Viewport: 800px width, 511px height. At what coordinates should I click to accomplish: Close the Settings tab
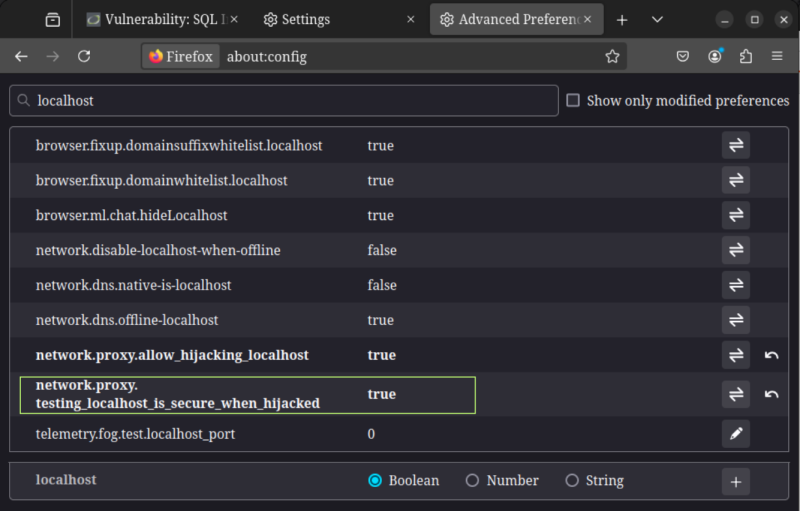click(x=411, y=19)
